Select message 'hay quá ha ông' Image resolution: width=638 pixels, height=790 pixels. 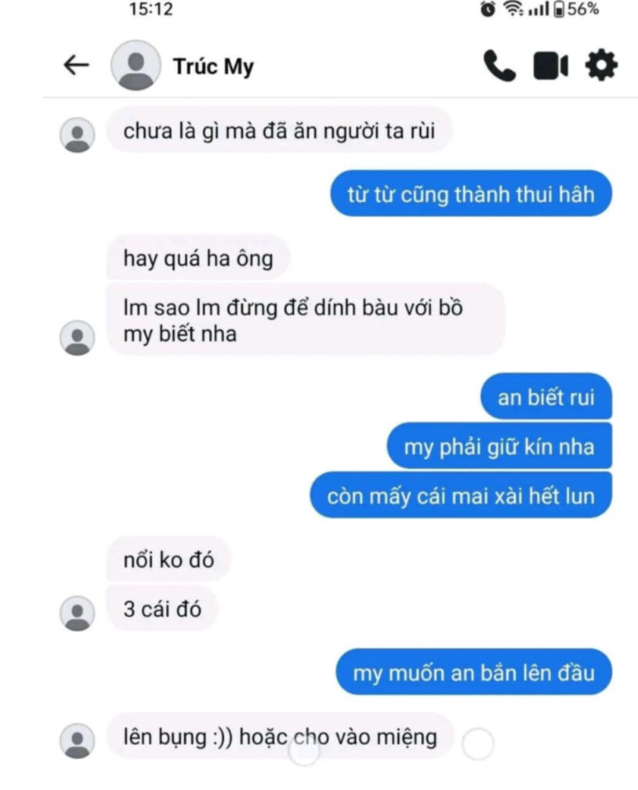click(198, 257)
